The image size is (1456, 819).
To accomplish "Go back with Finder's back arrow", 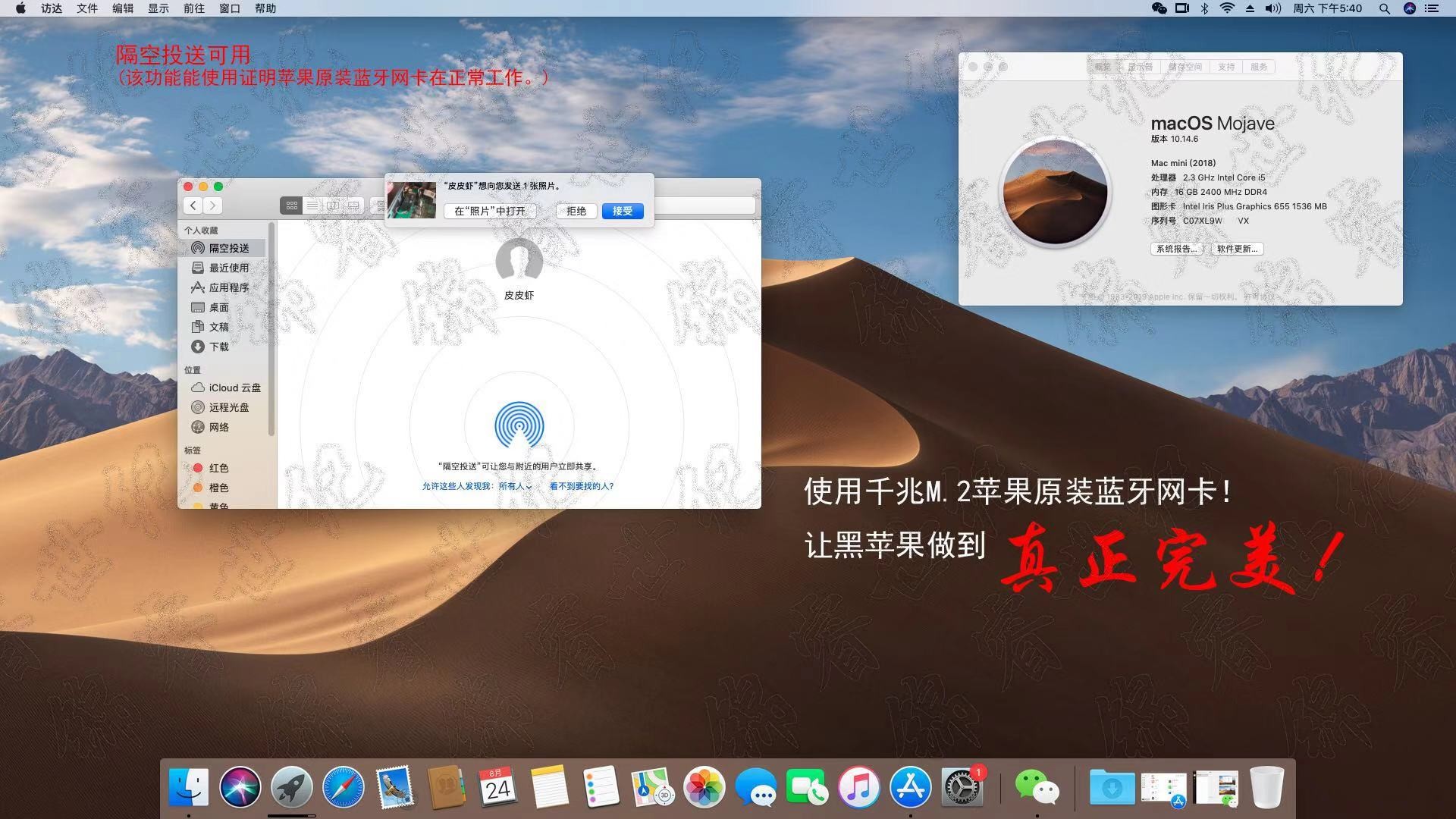I will pyautogui.click(x=193, y=206).
